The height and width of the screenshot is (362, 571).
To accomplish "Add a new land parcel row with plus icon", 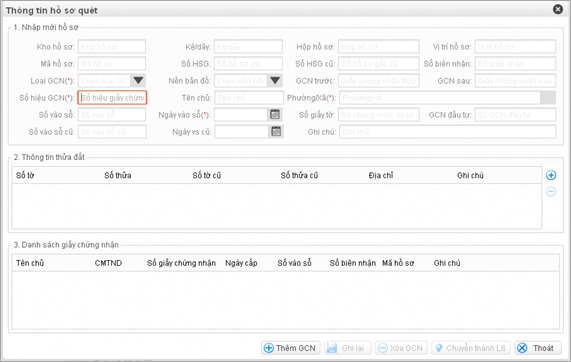I will tap(551, 175).
